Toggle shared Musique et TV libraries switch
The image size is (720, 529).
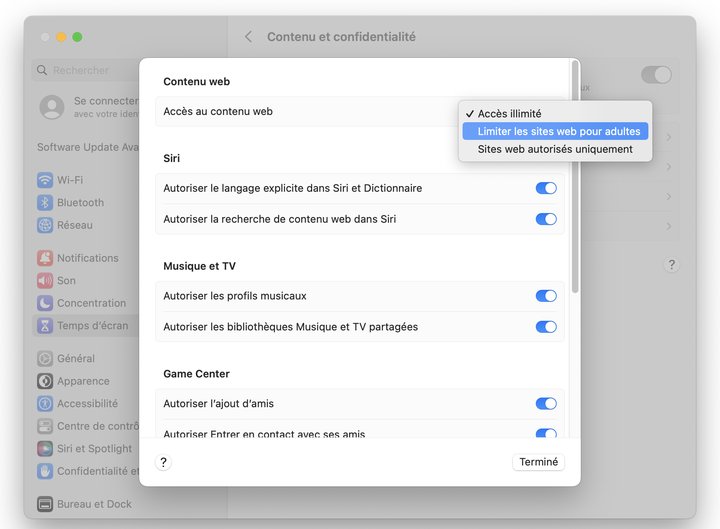545,327
